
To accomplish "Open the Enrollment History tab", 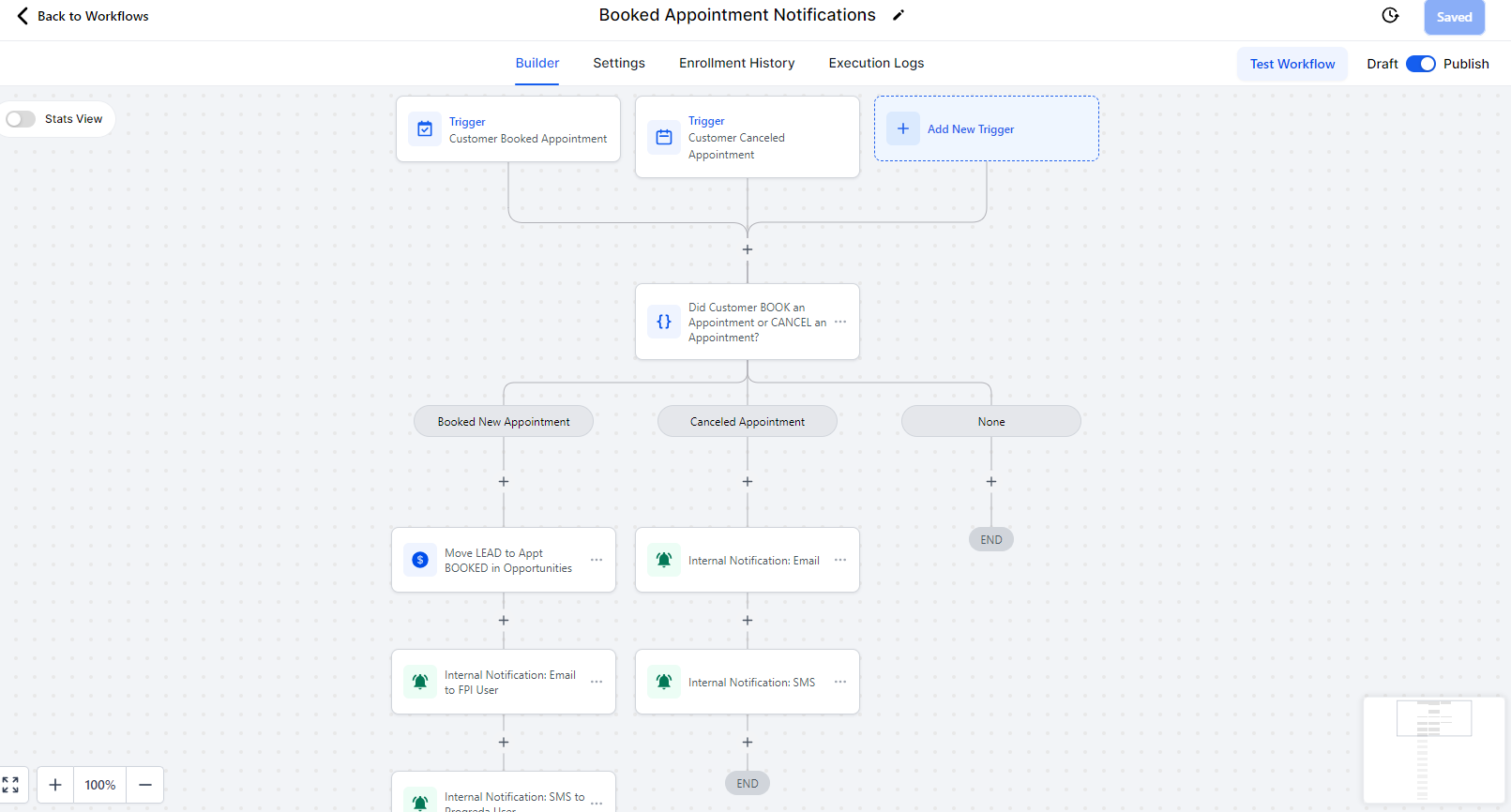I will click(x=737, y=63).
